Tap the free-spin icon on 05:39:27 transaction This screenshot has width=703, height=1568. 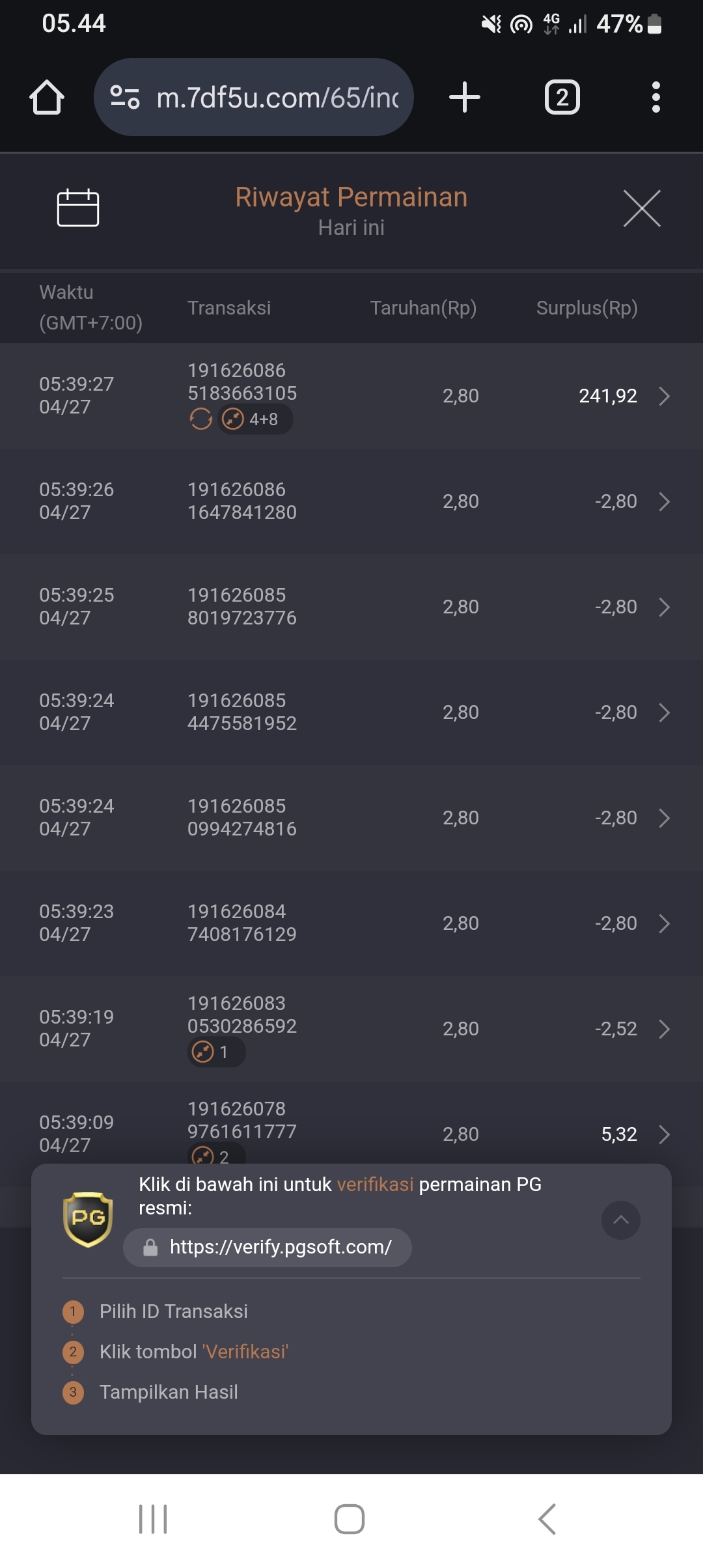pyautogui.click(x=201, y=419)
